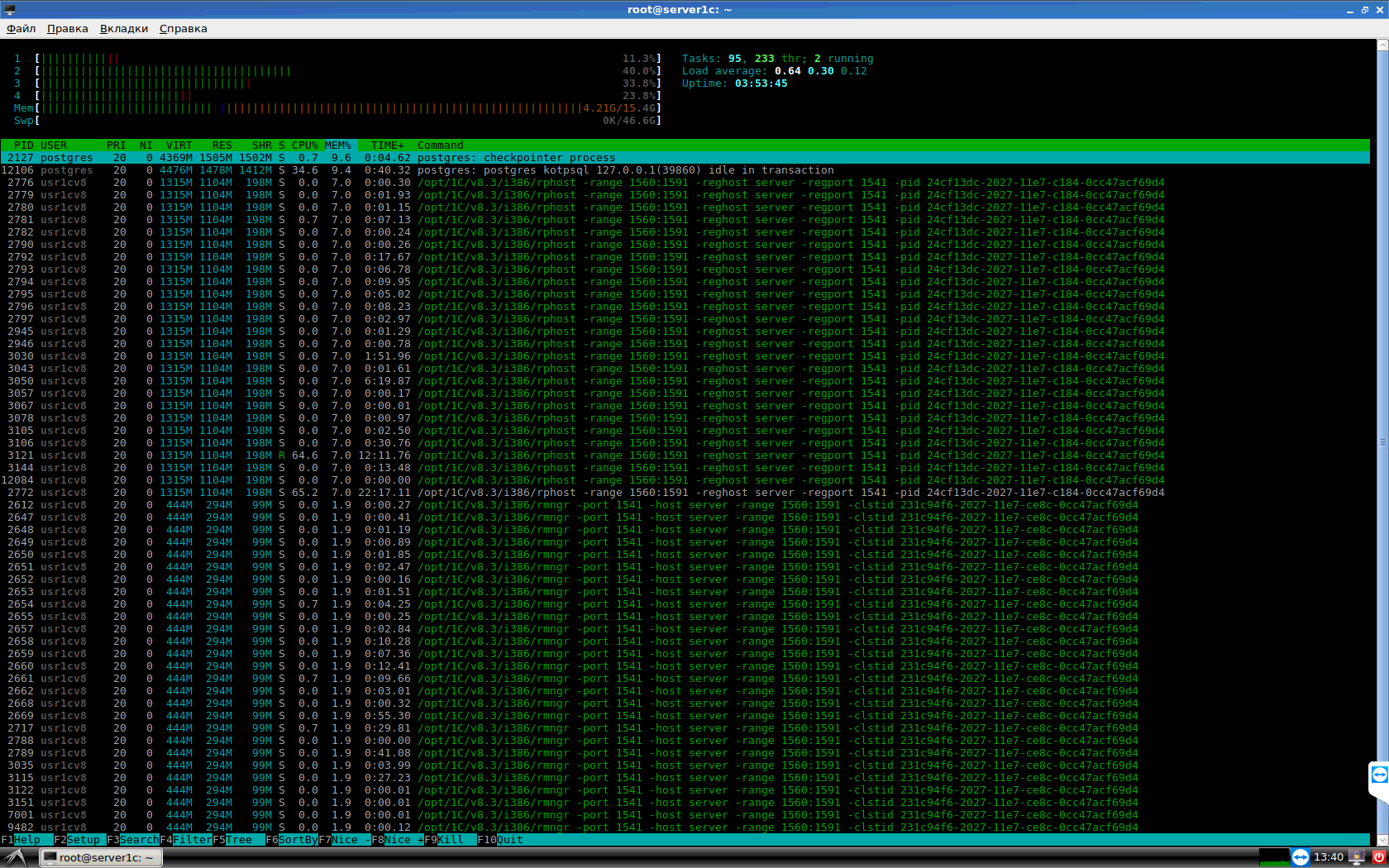The width and height of the screenshot is (1389, 868).
Task: Select rmngr process row PID 2612
Action: click(x=685, y=505)
